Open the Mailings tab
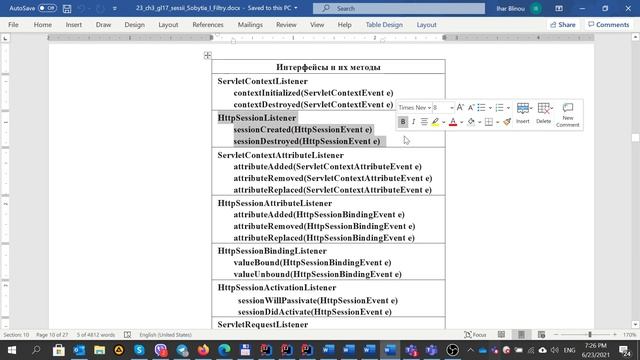 [250, 24]
